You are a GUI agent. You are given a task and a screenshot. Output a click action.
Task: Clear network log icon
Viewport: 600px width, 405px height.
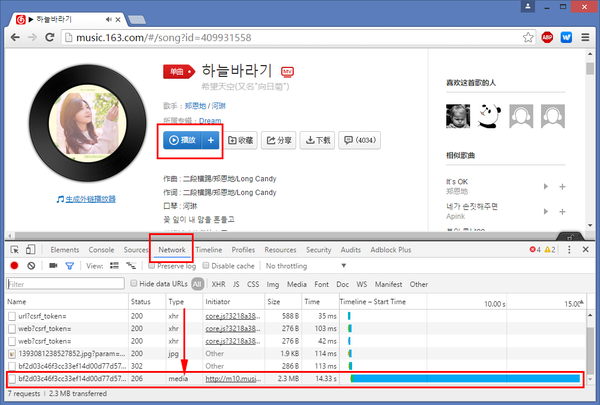pyautogui.click(x=31, y=266)
